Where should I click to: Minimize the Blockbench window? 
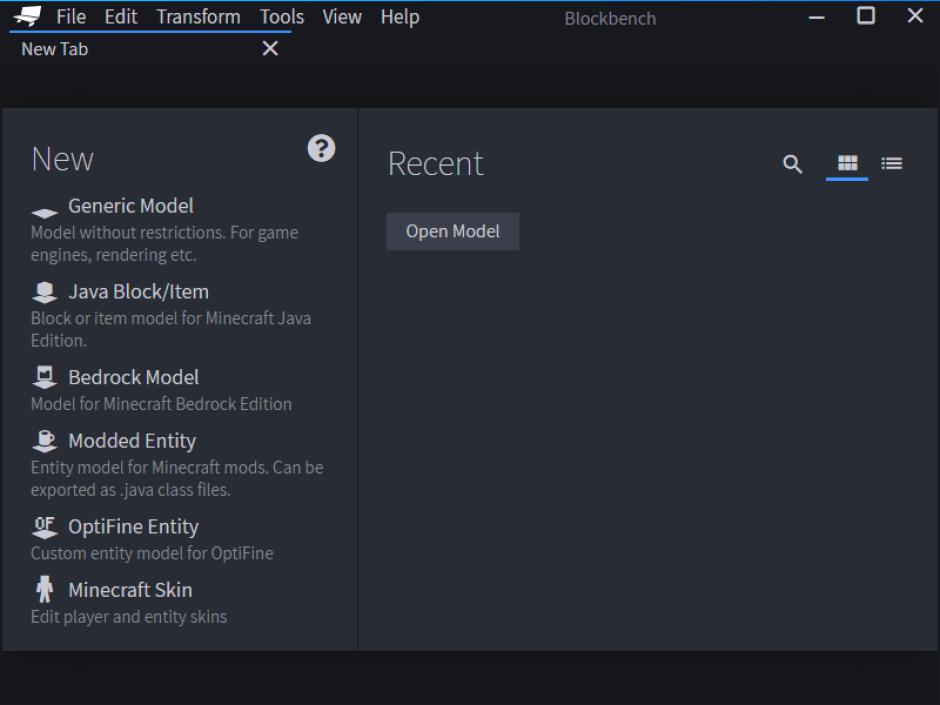tap(817, 17)
